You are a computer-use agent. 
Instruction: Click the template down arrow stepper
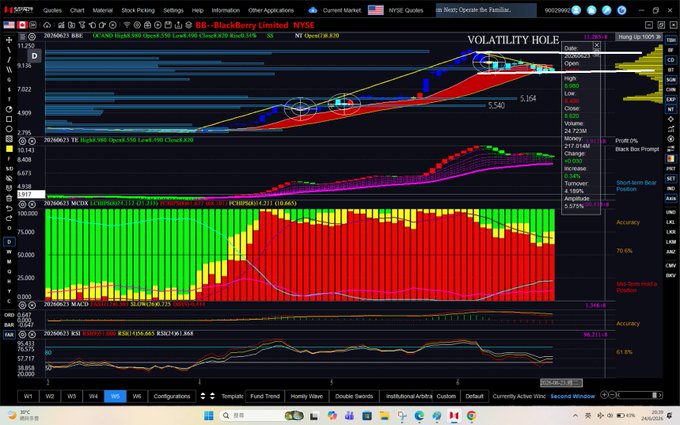tap(212, 396)
